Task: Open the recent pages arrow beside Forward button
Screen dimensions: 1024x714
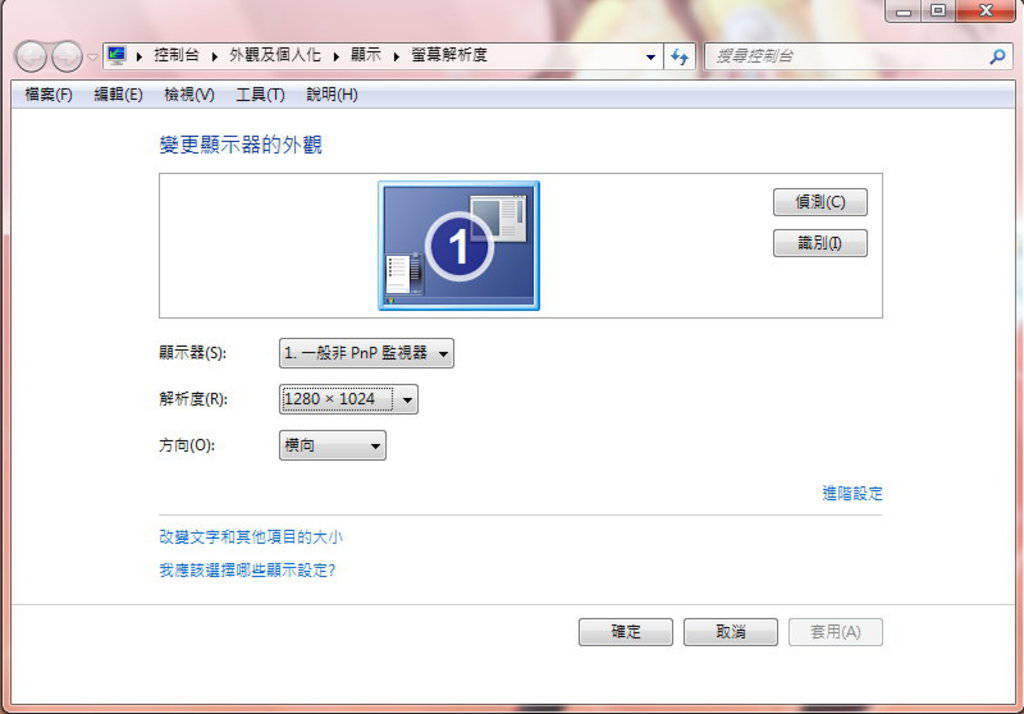Action: (x=92, y=57)
